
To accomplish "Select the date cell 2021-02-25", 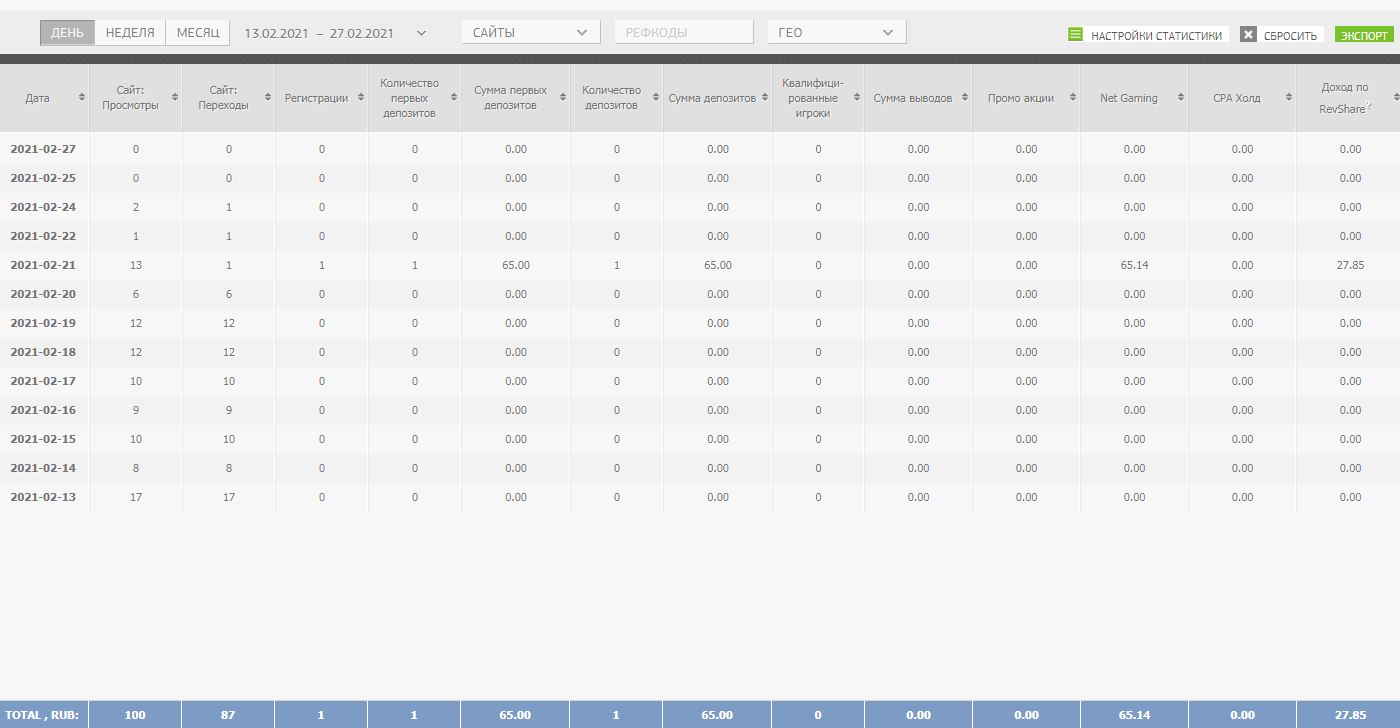I will [x=43, y=178].
